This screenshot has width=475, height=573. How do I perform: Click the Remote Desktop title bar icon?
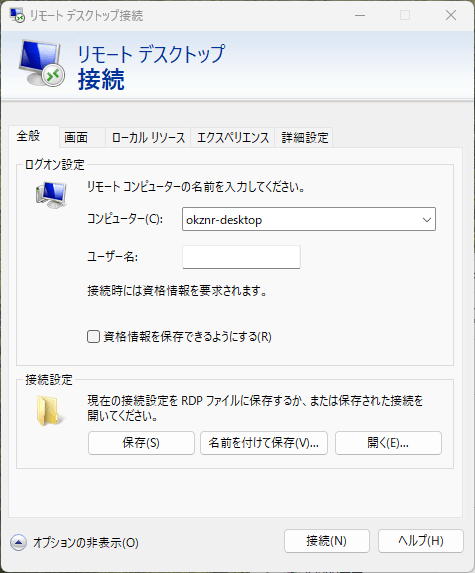click(x=17, y=15)
